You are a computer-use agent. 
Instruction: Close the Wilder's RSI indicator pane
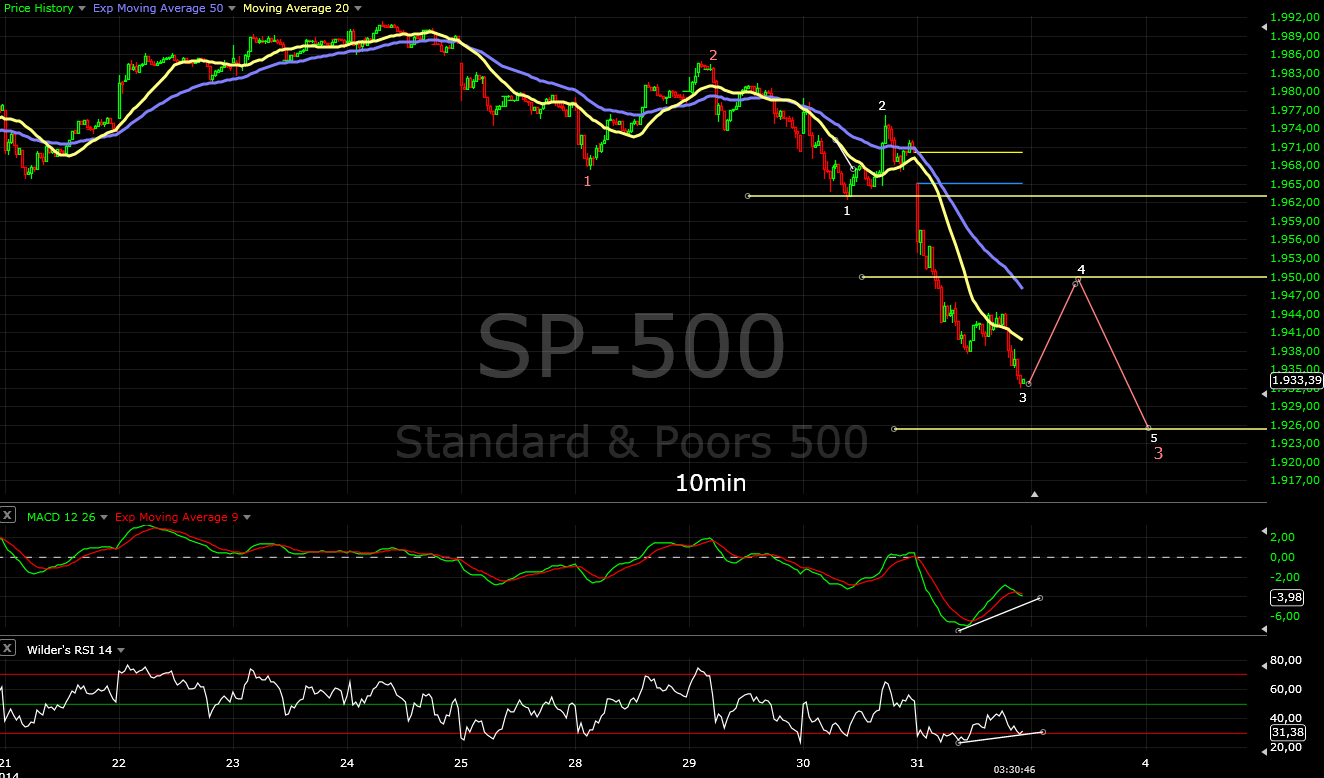tap(8, 649)
